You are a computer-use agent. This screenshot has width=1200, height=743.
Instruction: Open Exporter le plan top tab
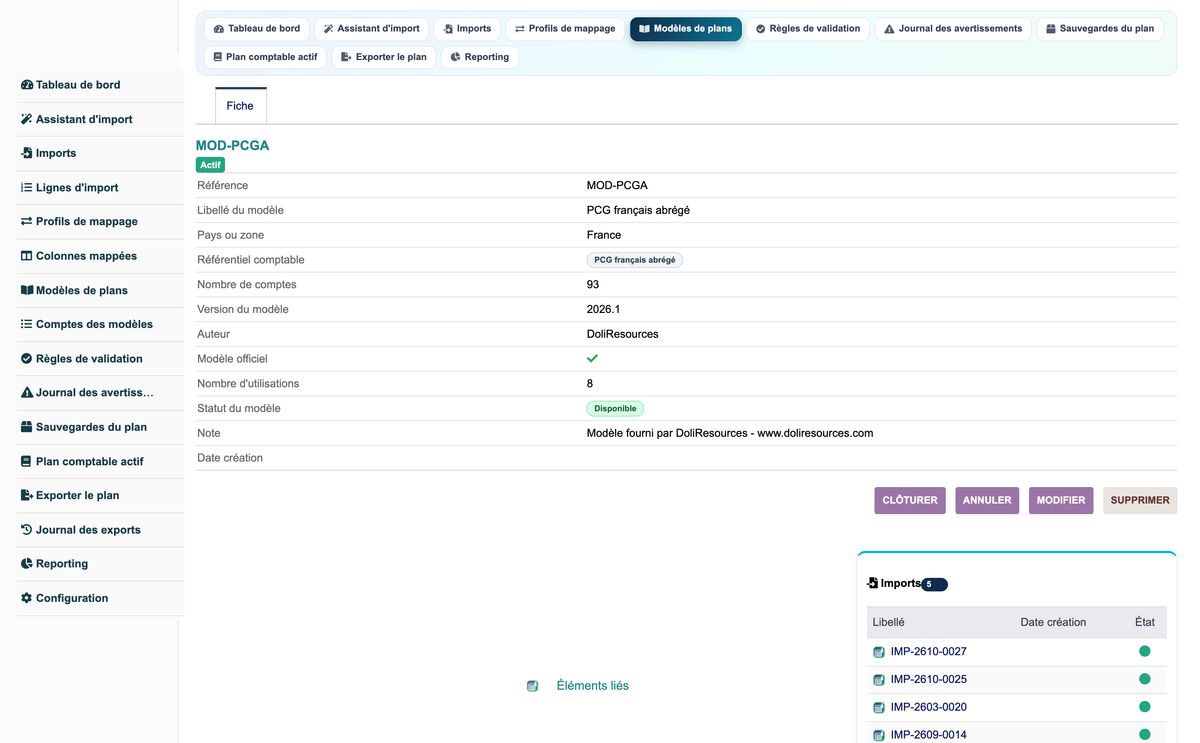pos(384,57)
